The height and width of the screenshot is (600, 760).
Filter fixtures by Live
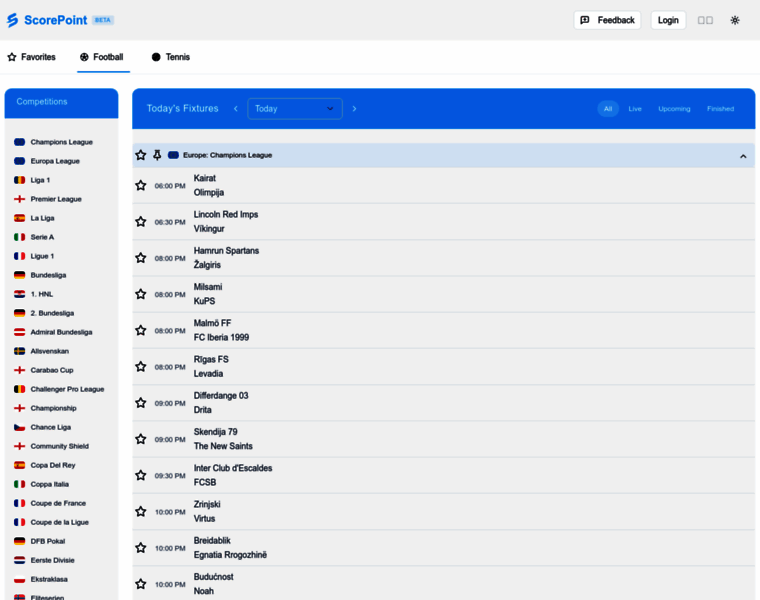pos(635,109)
